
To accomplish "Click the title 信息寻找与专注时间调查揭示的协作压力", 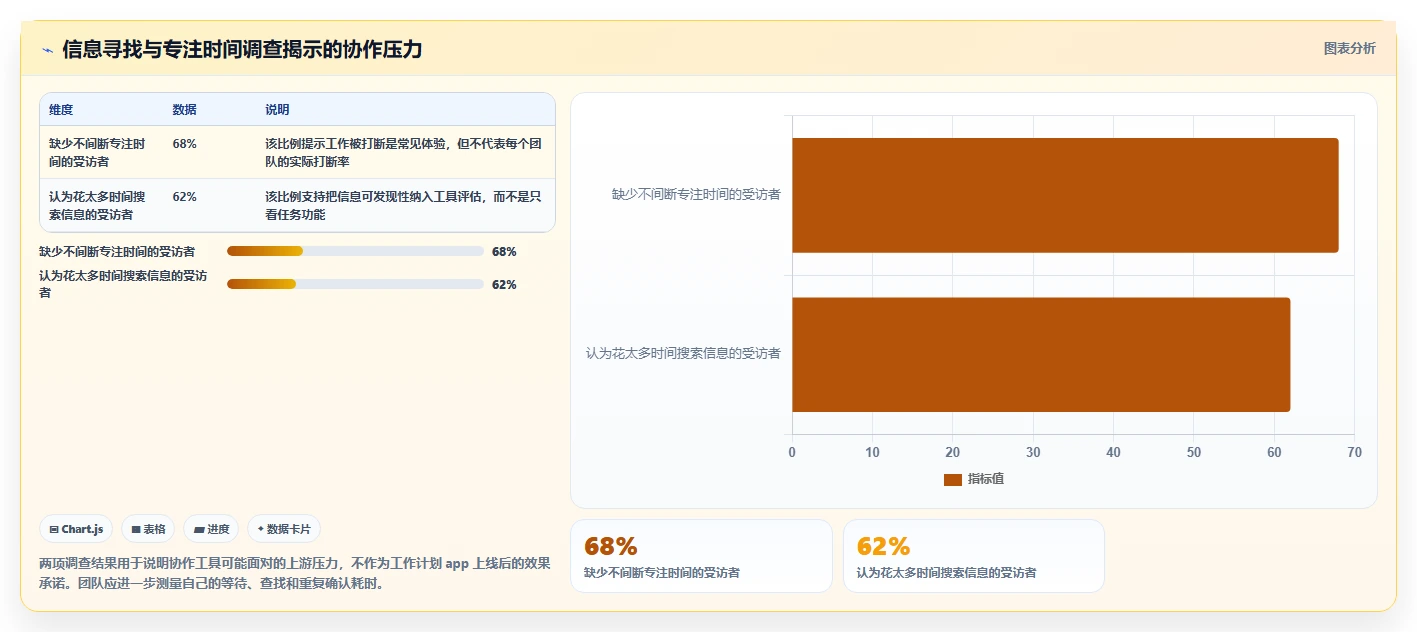I will pos(242,50).
